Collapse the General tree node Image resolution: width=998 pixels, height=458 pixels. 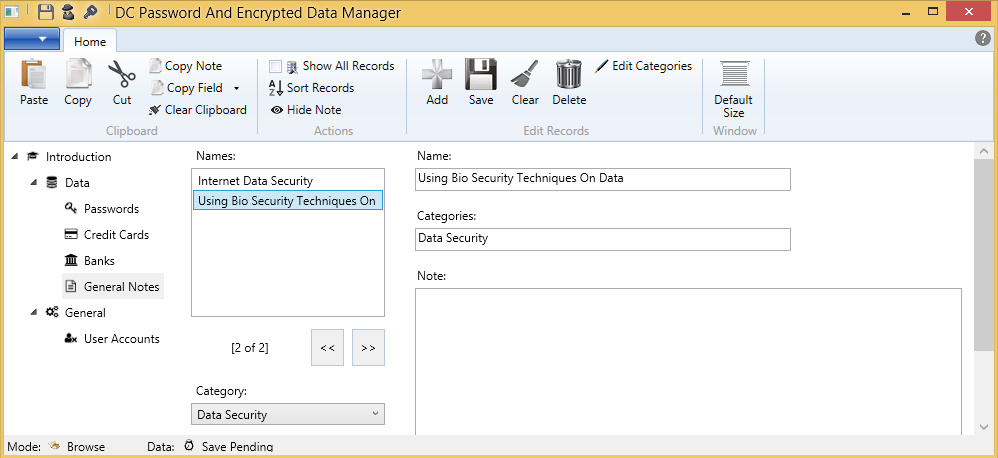pos(34,313)
